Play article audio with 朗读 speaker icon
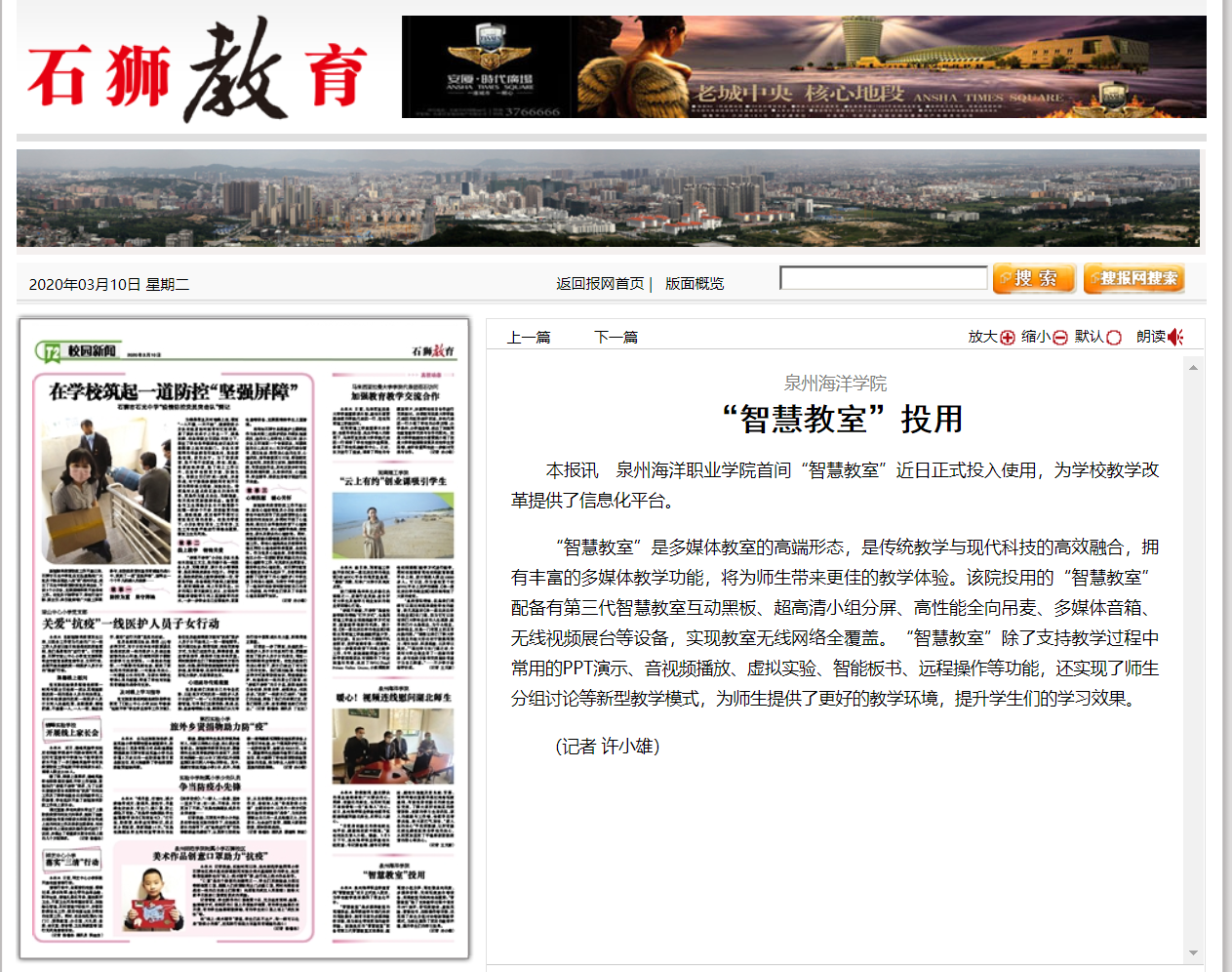 pos(1175,337)
